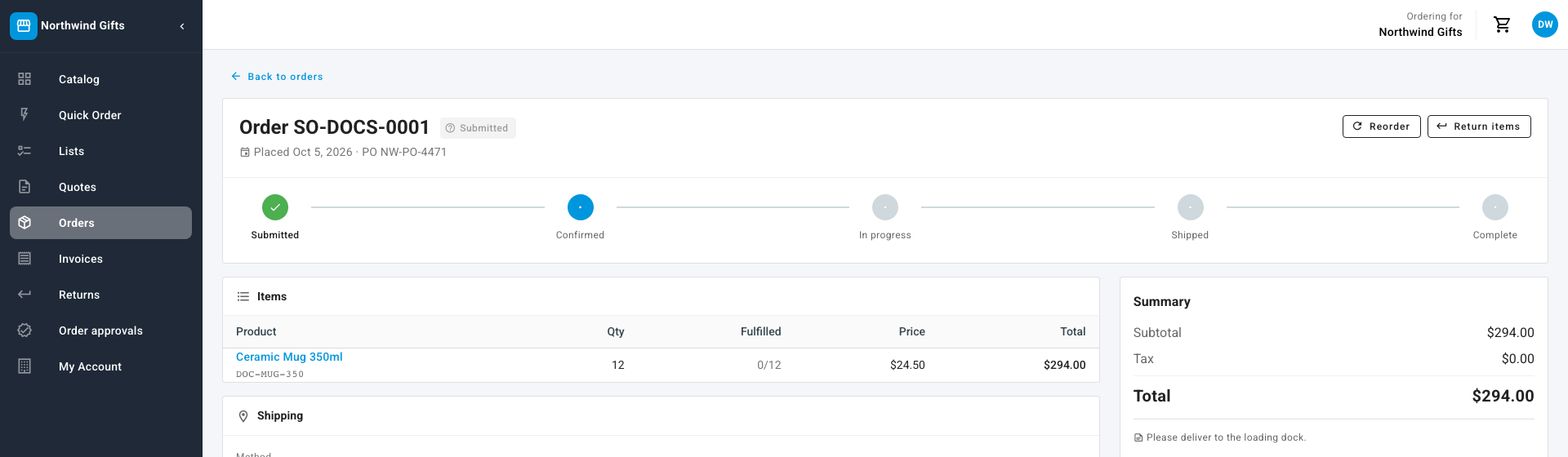Click the Returns arrow icon in sidebar
1568x457 pixels.
coord(24,295)
